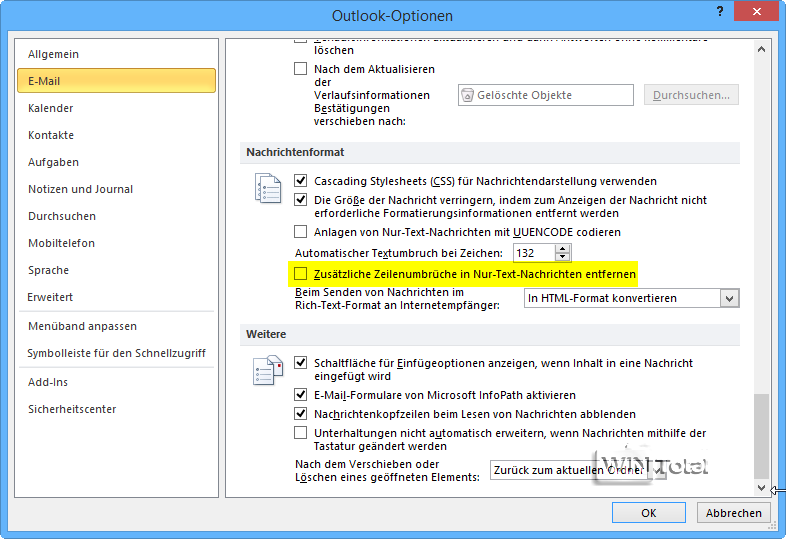
Task: Toggle 'Nach dem Aktualisieren der Verlaufsinformationen' checkbox
Action: pyautogui.click(x=300, y=69)
